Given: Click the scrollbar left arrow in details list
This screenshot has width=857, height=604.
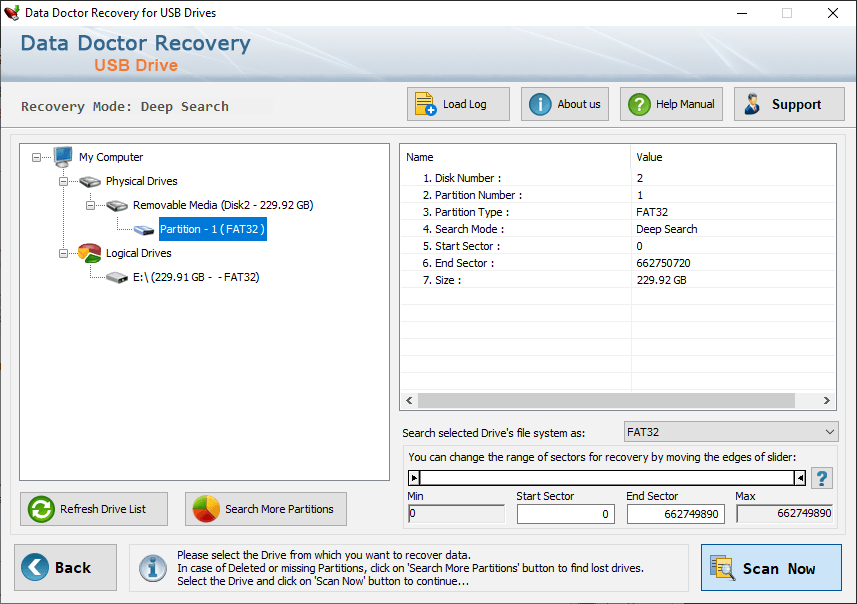Looking at the screenshot, I should (409, 401).
